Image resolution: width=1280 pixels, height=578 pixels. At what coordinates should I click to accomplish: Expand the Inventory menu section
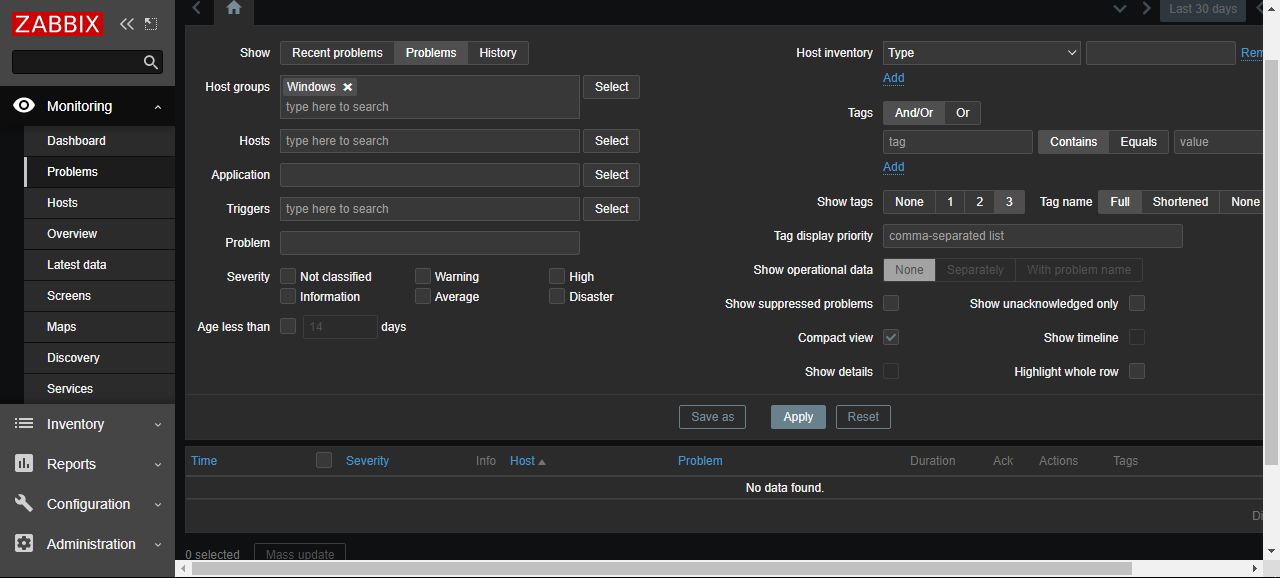coord(87,424)
